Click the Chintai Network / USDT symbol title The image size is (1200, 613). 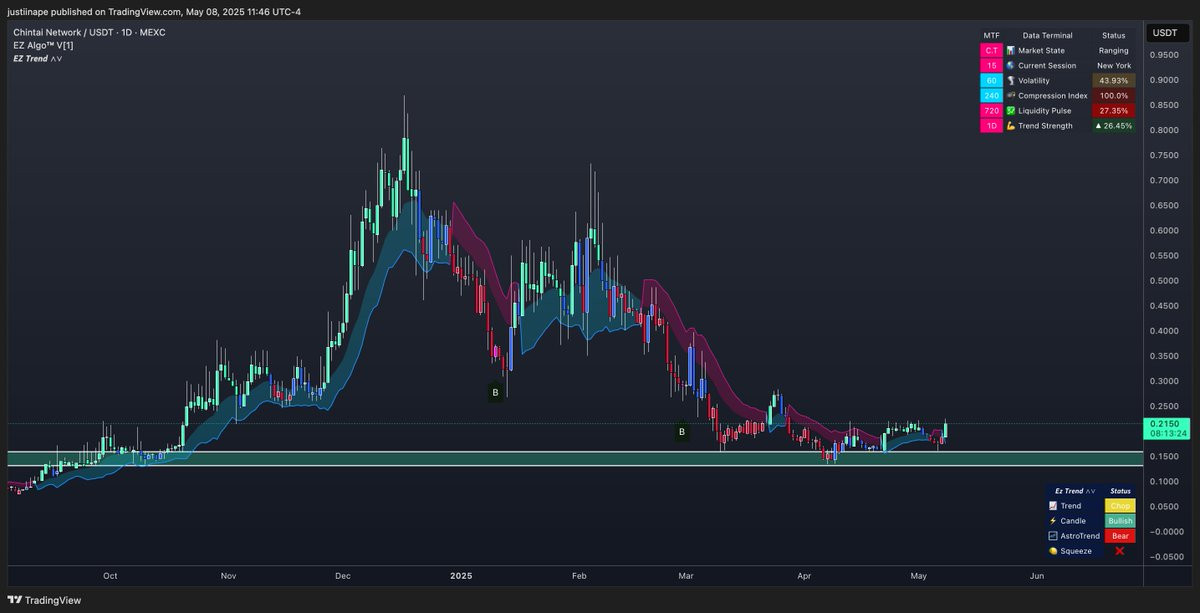89,33
